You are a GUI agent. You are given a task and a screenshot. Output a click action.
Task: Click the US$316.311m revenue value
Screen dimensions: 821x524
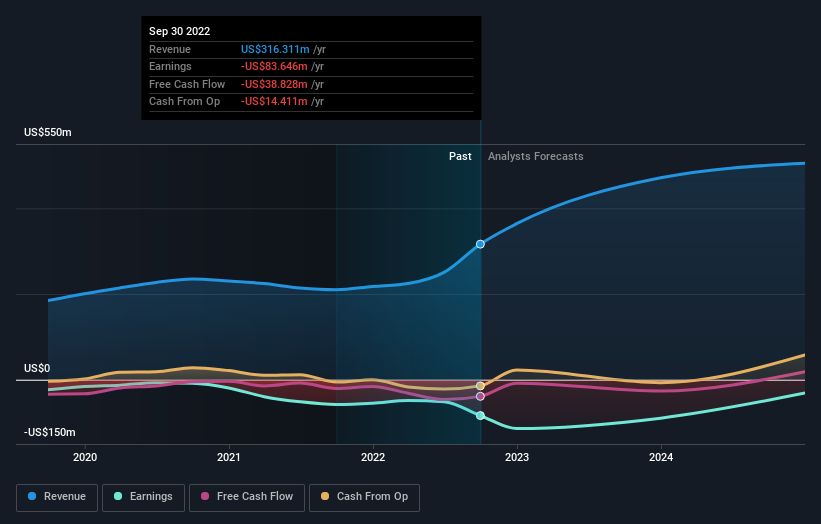(x=275, y=49)
